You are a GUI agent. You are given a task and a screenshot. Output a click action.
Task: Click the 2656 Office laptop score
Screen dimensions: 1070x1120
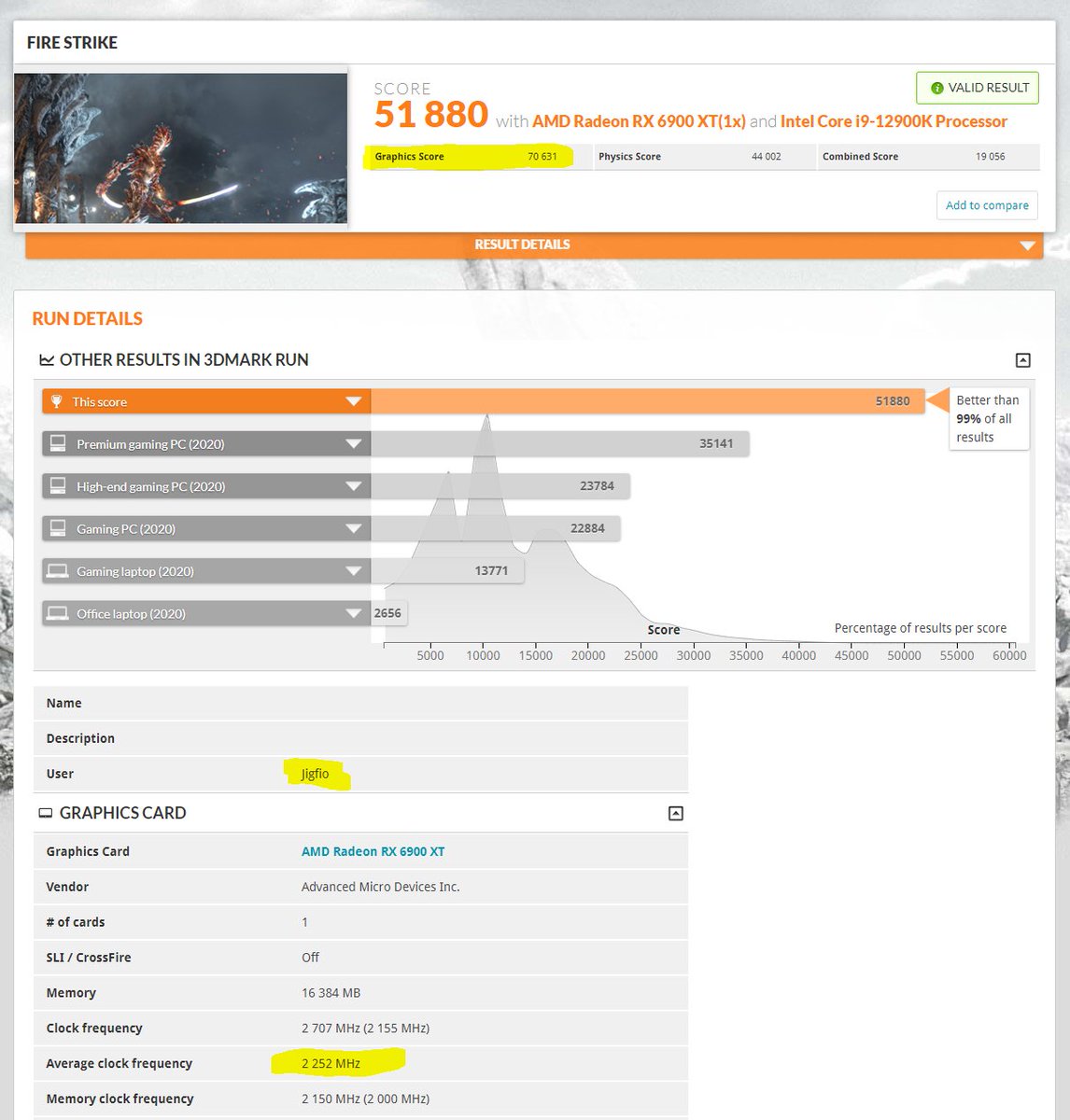pyautogui.click(x=387, y=613)
